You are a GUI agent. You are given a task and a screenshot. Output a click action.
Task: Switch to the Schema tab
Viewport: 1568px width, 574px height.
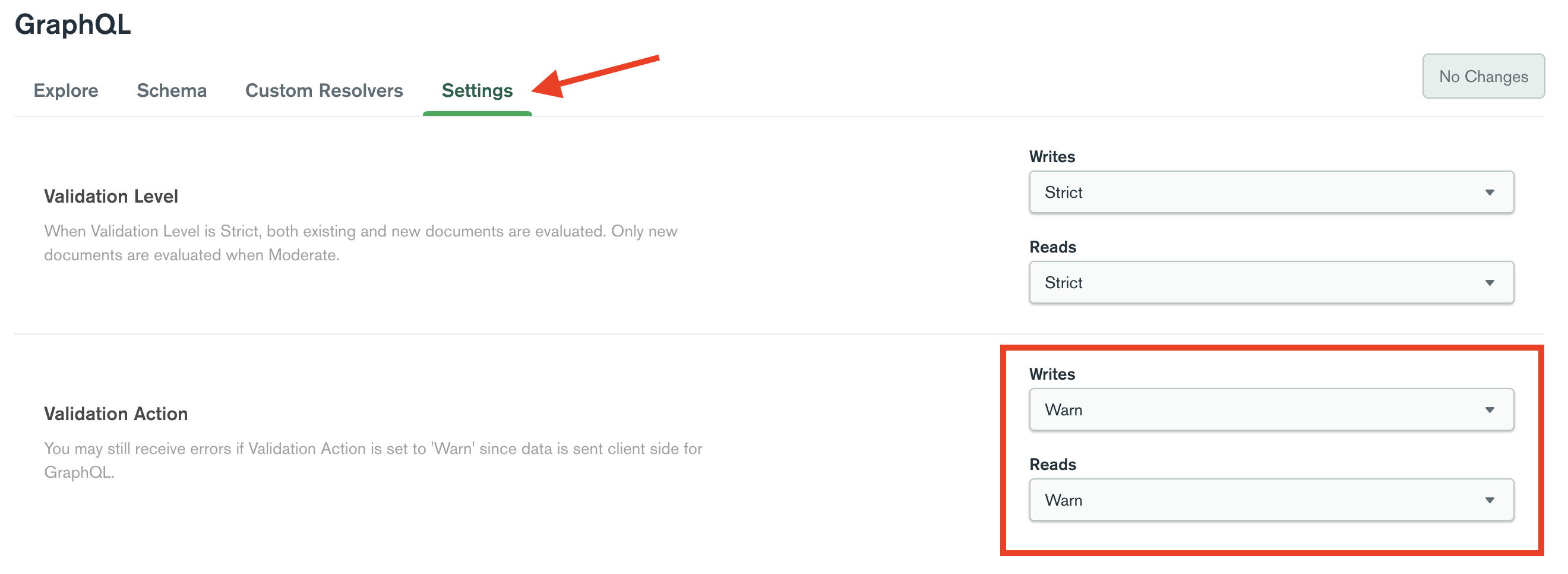172,90
